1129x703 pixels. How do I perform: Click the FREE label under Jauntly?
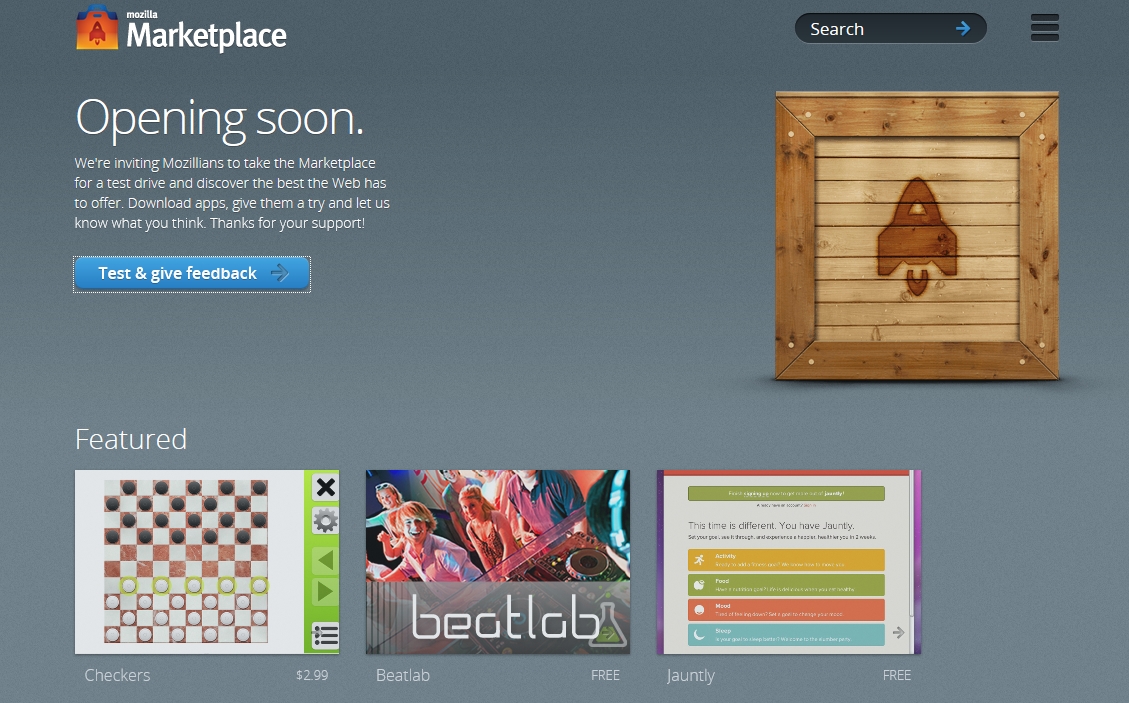tap(896, 676)
